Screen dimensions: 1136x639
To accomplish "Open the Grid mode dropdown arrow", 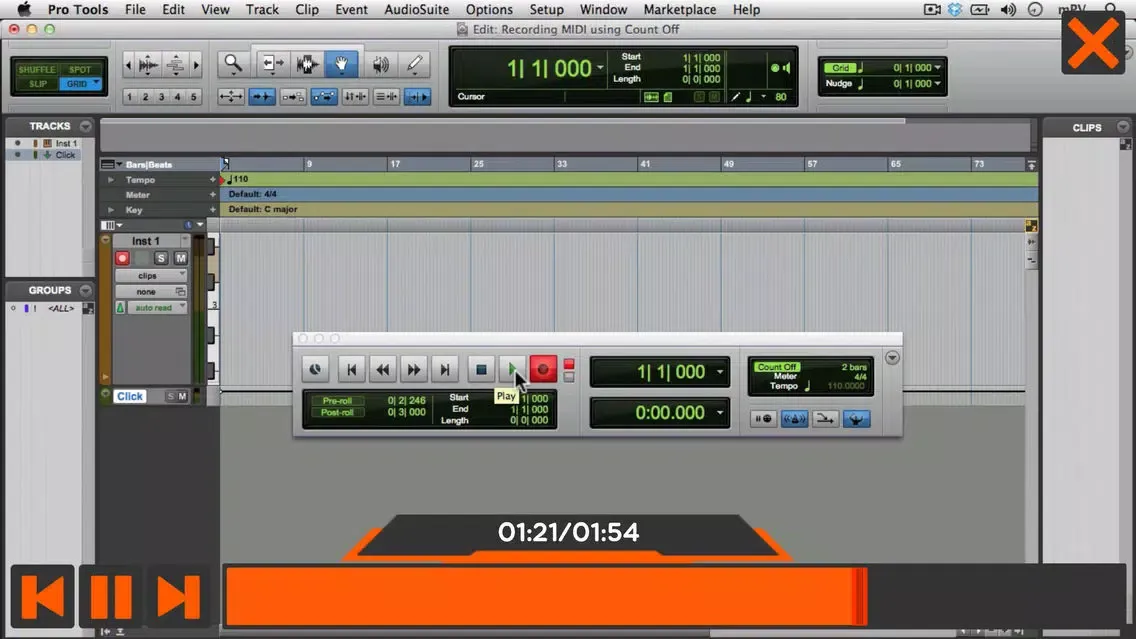I will pyautogui.click(x=96, y=83).
